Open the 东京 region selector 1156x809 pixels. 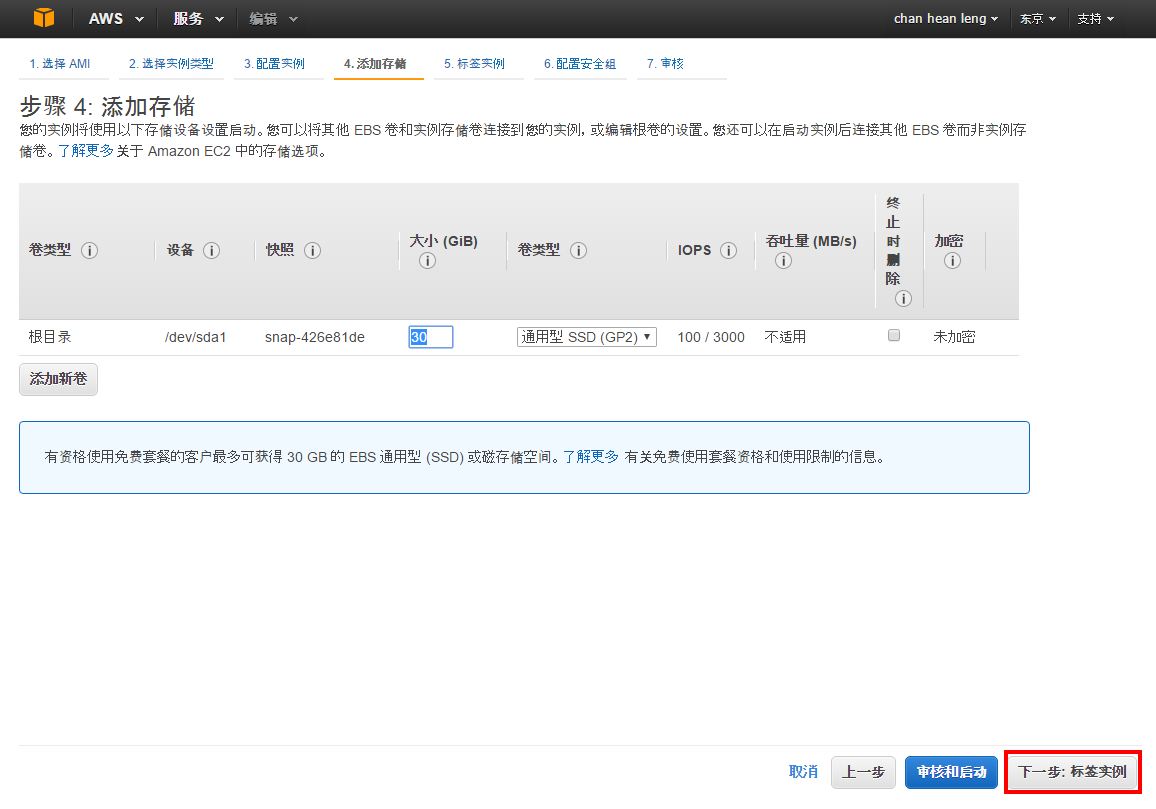coord(1038,18)
